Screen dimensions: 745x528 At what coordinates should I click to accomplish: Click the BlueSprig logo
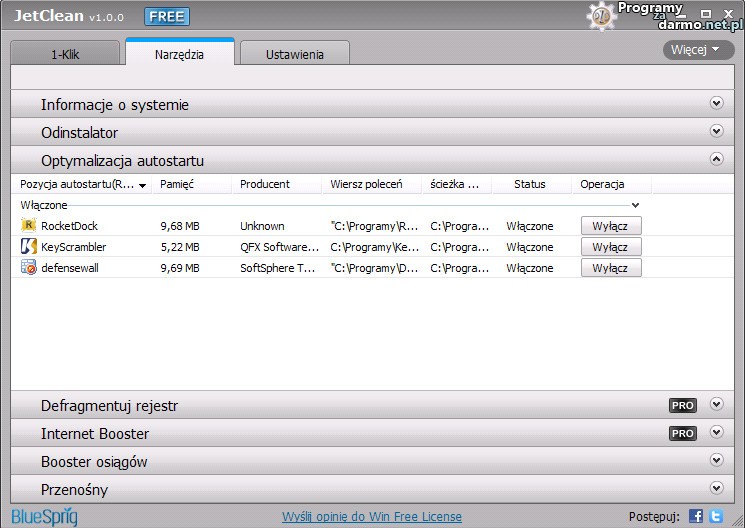44,516
